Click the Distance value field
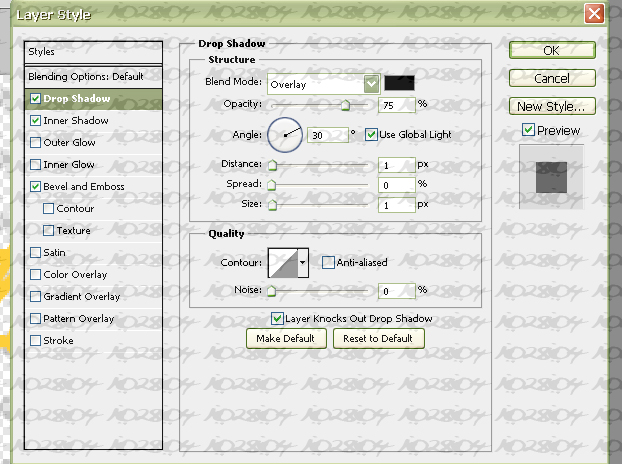 click(397, 165)
